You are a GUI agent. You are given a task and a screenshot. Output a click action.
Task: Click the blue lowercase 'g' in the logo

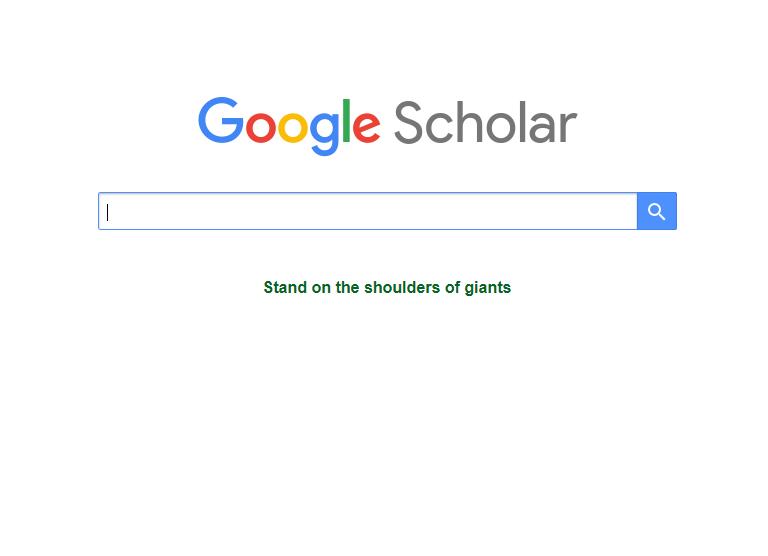point(325,134)
